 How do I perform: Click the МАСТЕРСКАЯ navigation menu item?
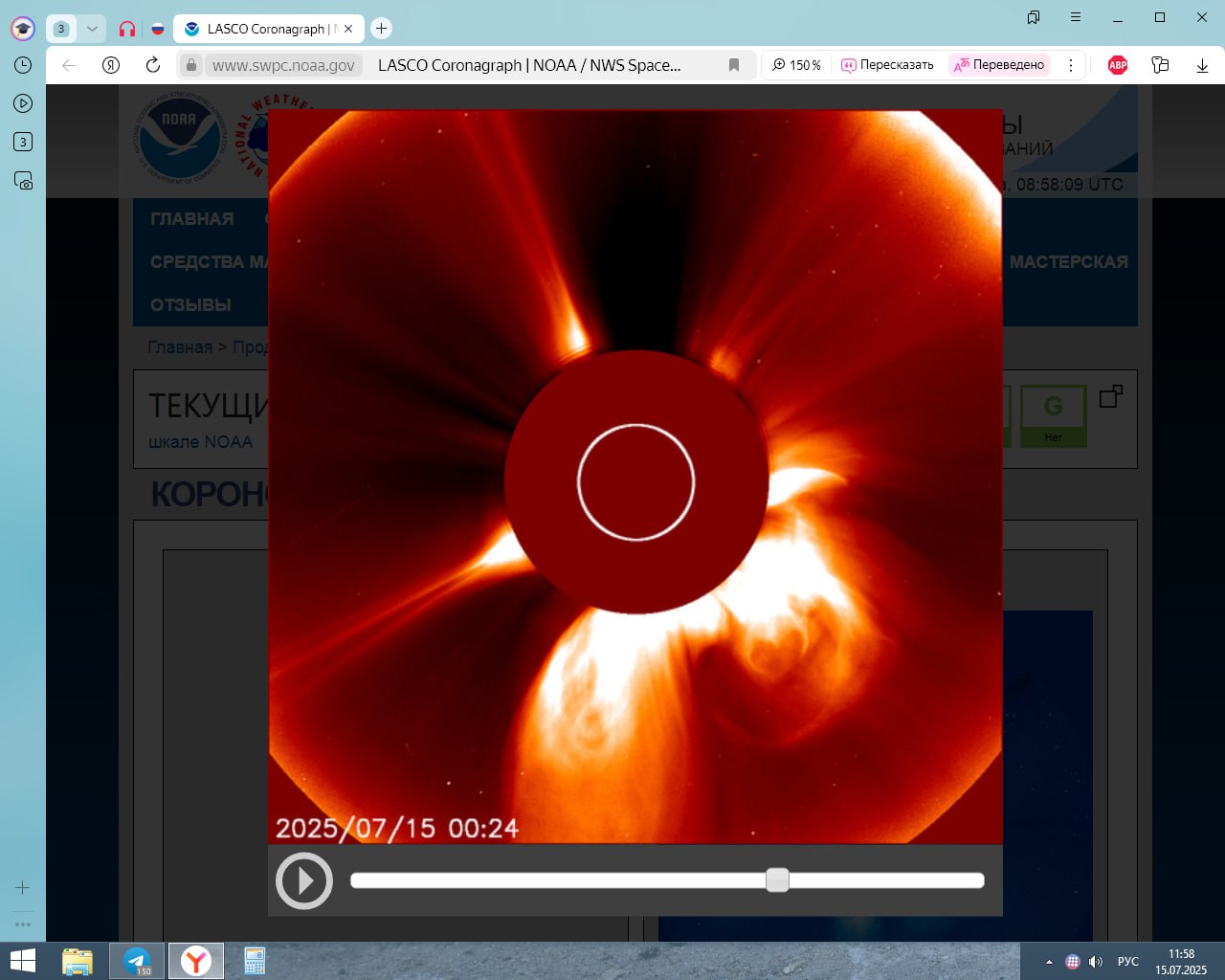click(1069, 261)
